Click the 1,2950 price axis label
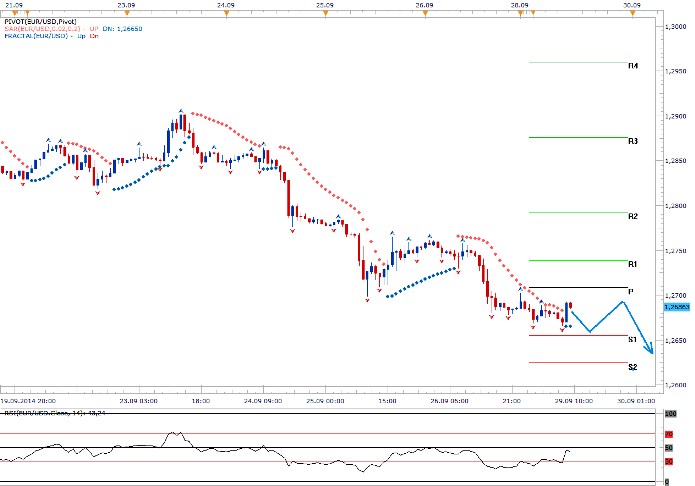The height and width of the screenshot is (486, 695). coord(675,71)
